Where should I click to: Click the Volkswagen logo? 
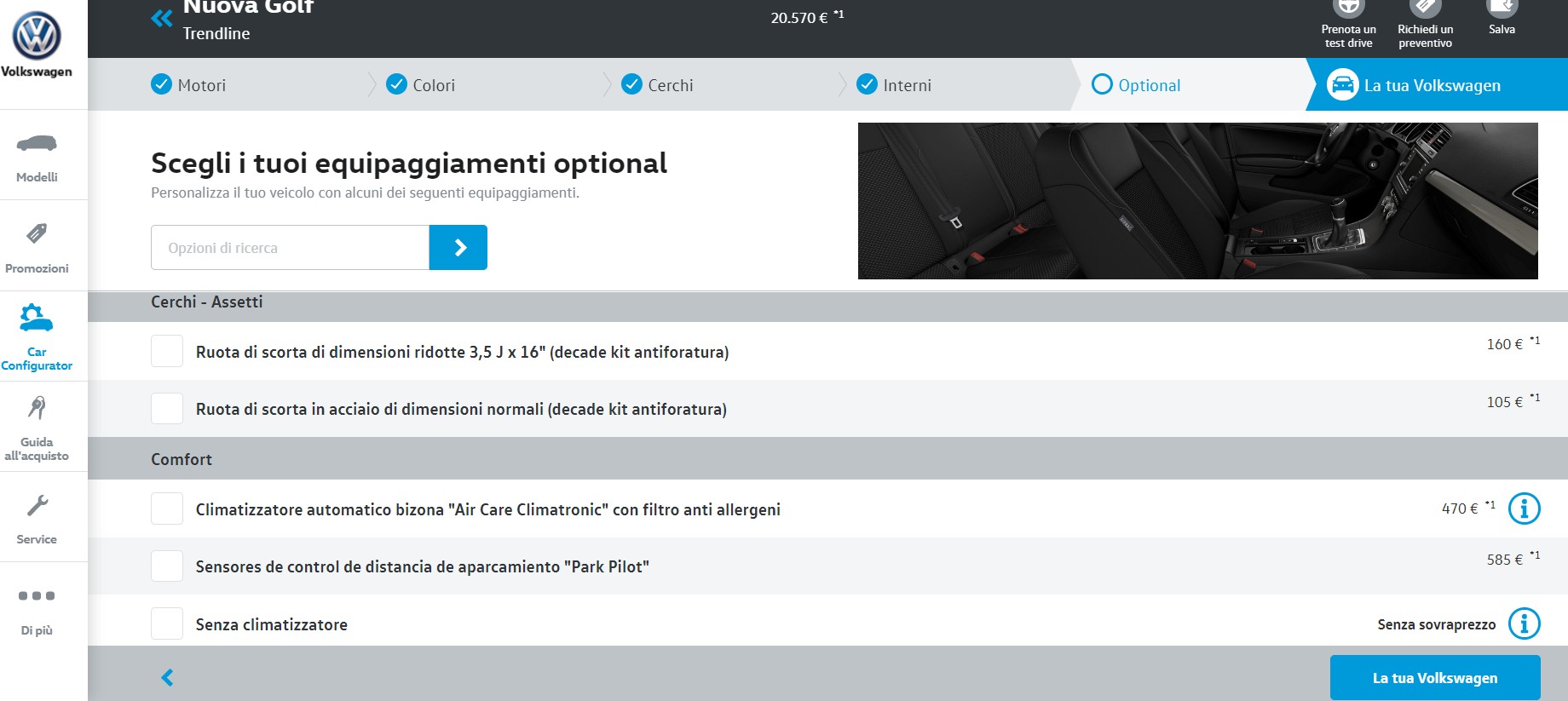pos(36,37)
